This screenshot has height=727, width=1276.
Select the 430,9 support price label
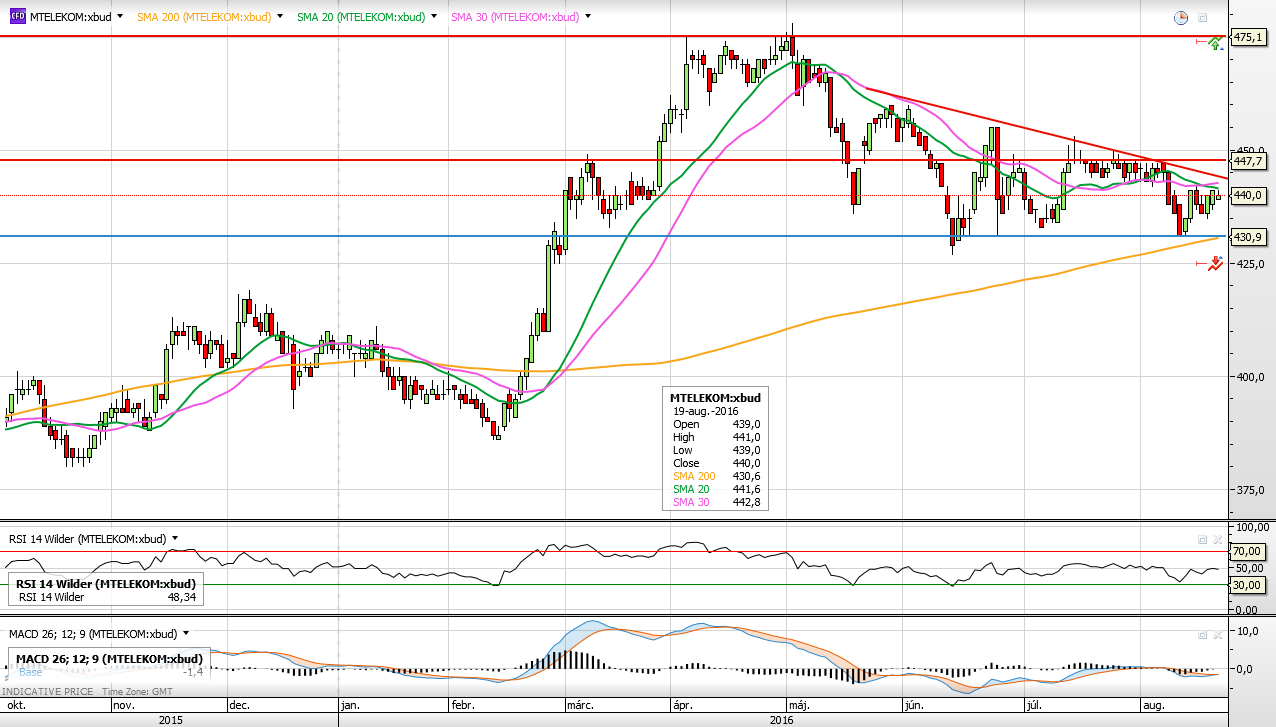pos(1248,237)
